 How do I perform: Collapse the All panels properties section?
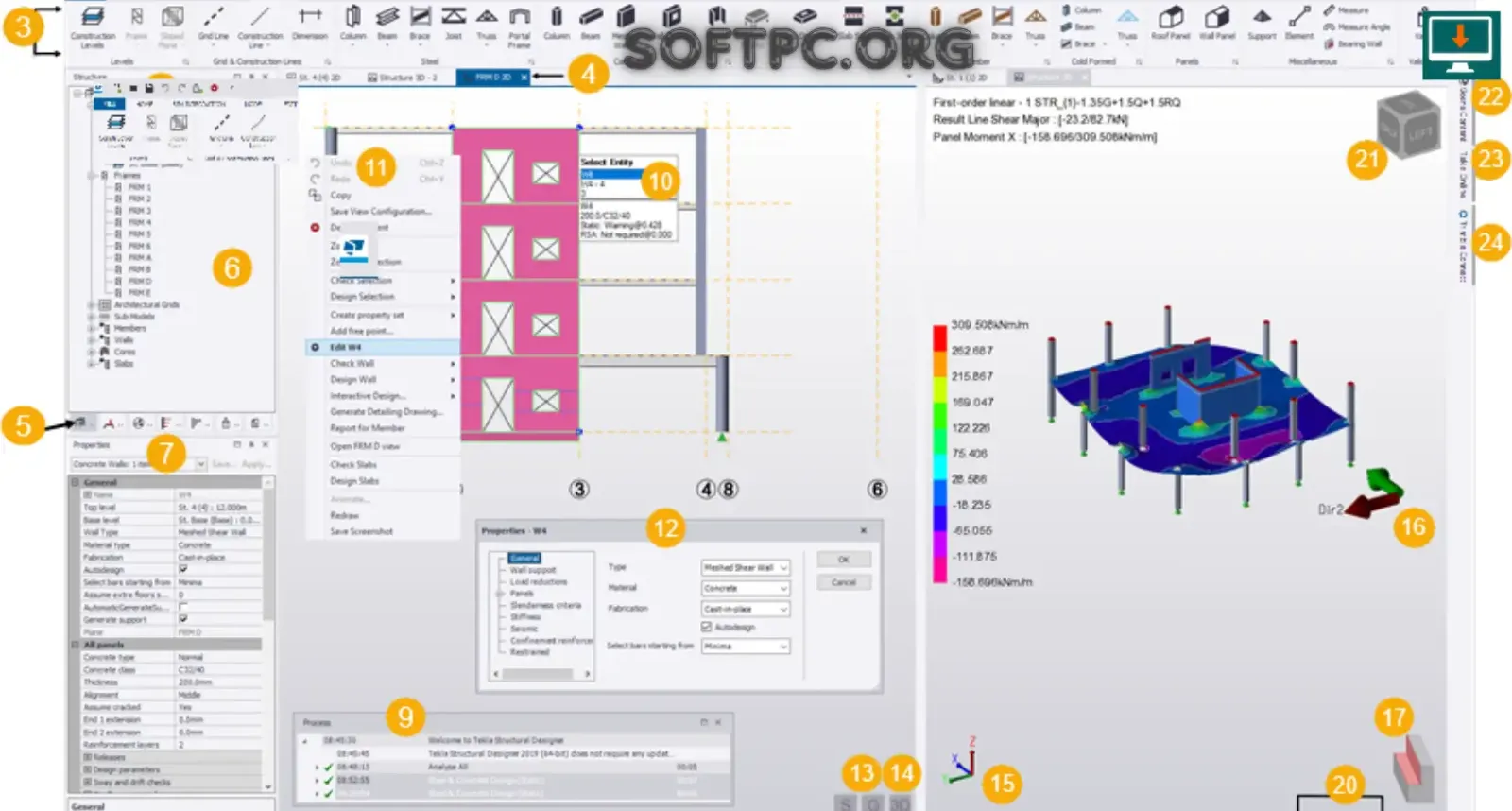77,645
